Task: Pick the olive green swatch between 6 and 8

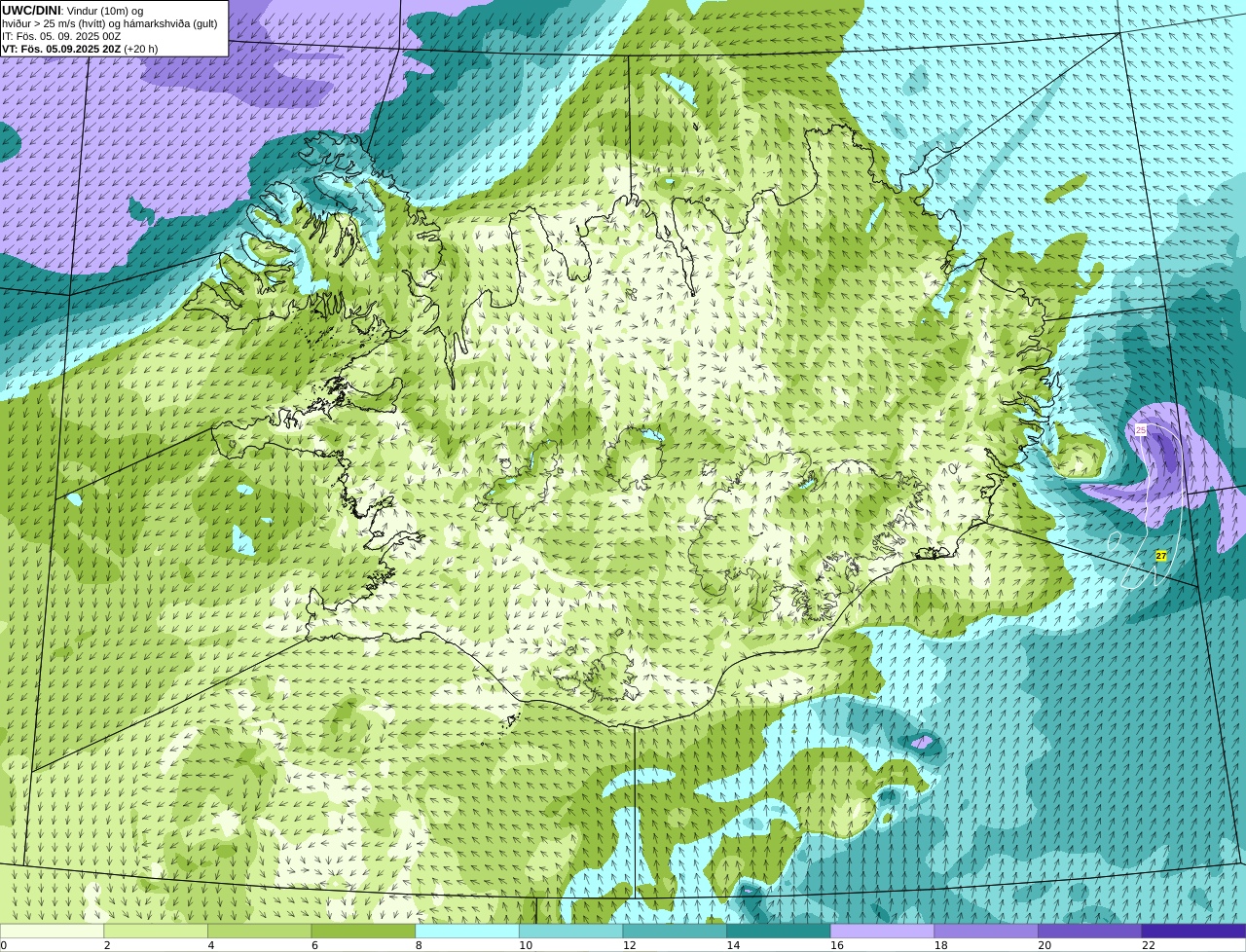Action: 363,931
